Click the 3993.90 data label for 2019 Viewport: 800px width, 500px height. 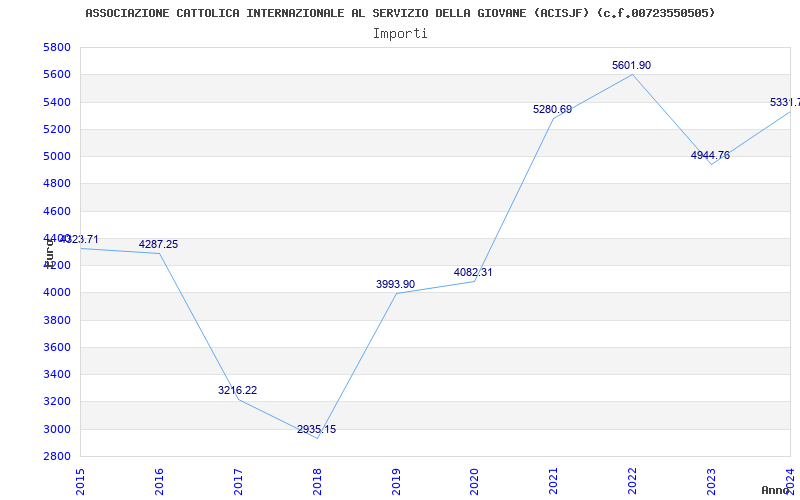(x=395, y=284)
